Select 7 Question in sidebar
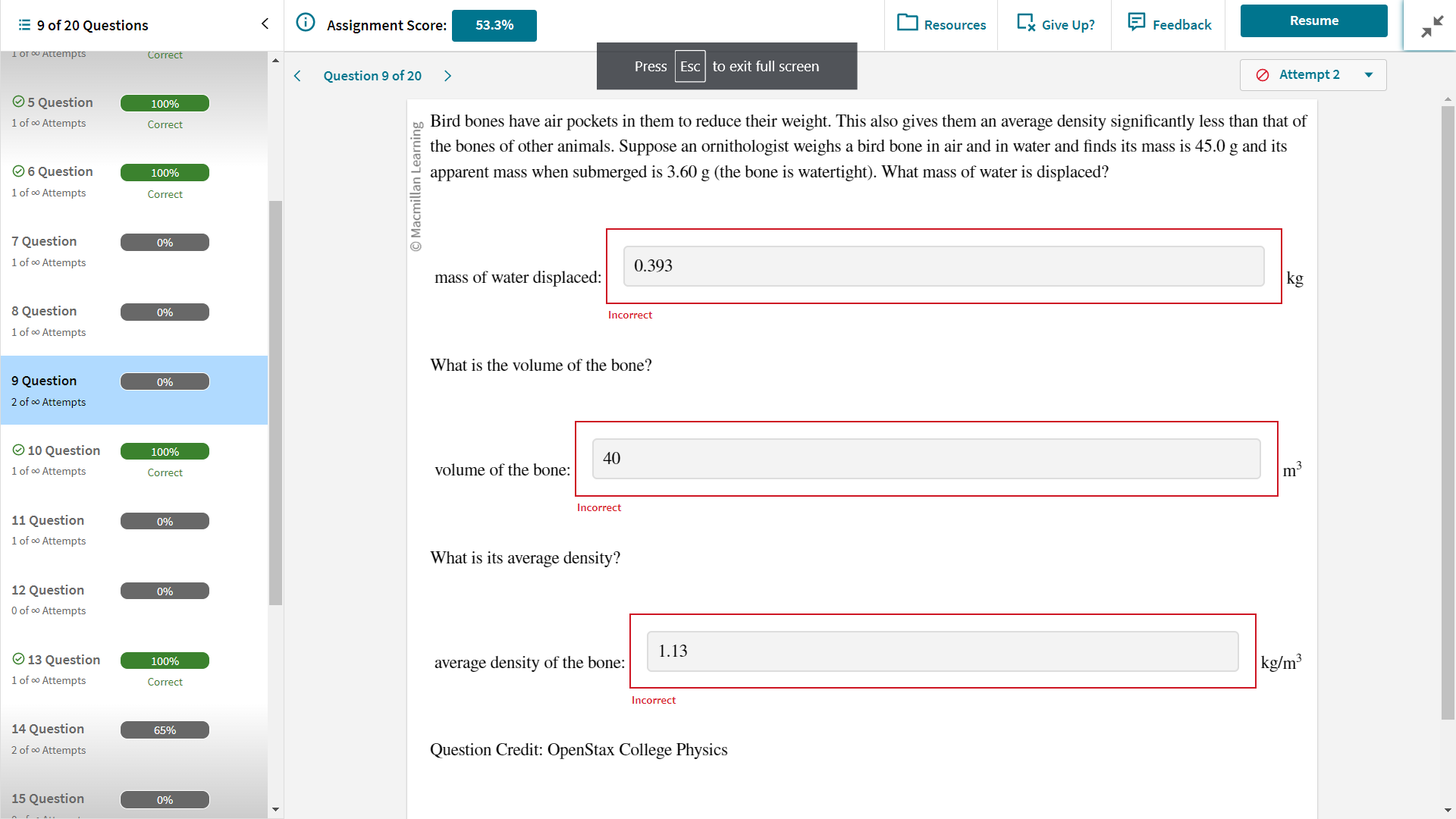The image size is (1456, 819). [x=44, y=241]
